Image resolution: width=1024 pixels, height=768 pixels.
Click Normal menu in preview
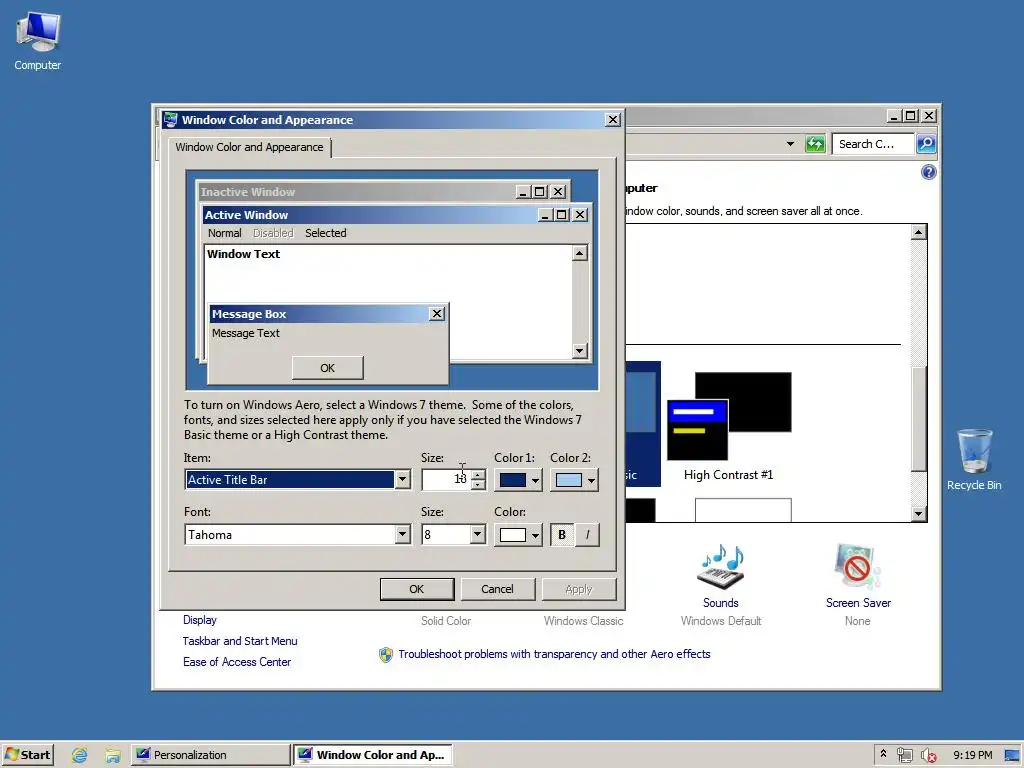(225, 233)
